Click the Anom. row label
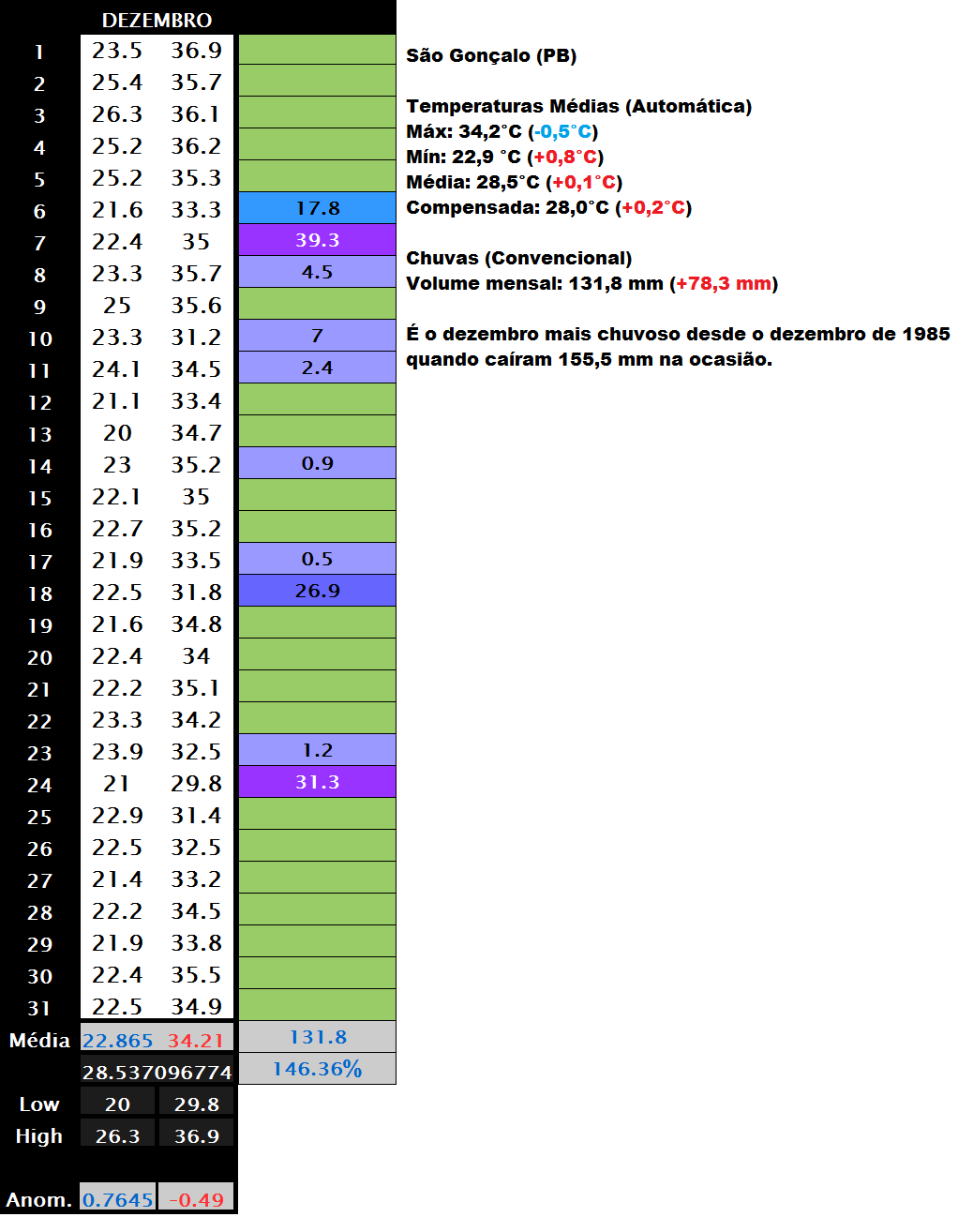Screen dimensions: 973x1232 [39, 1199]
